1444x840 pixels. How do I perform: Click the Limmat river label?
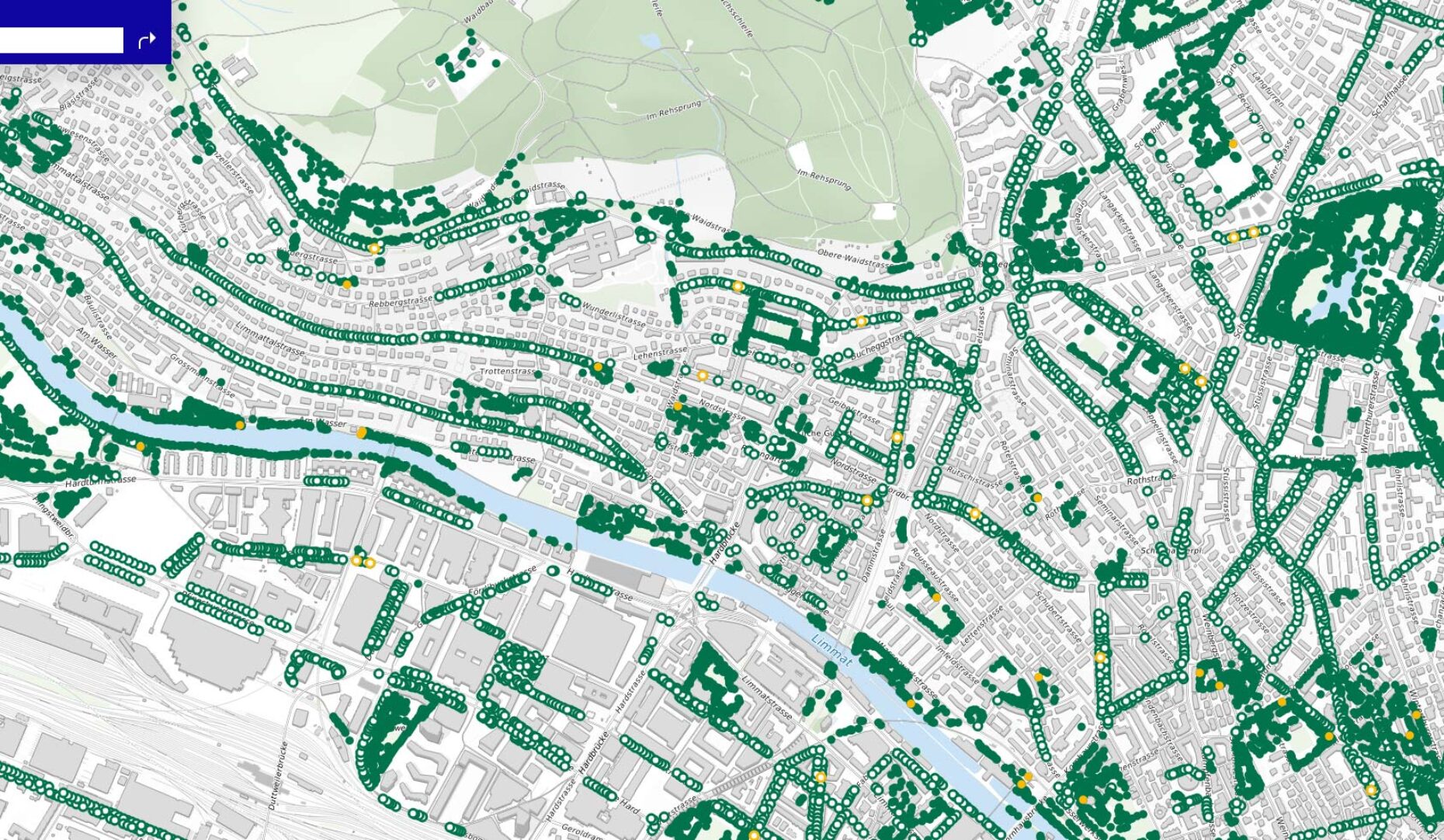831,649
